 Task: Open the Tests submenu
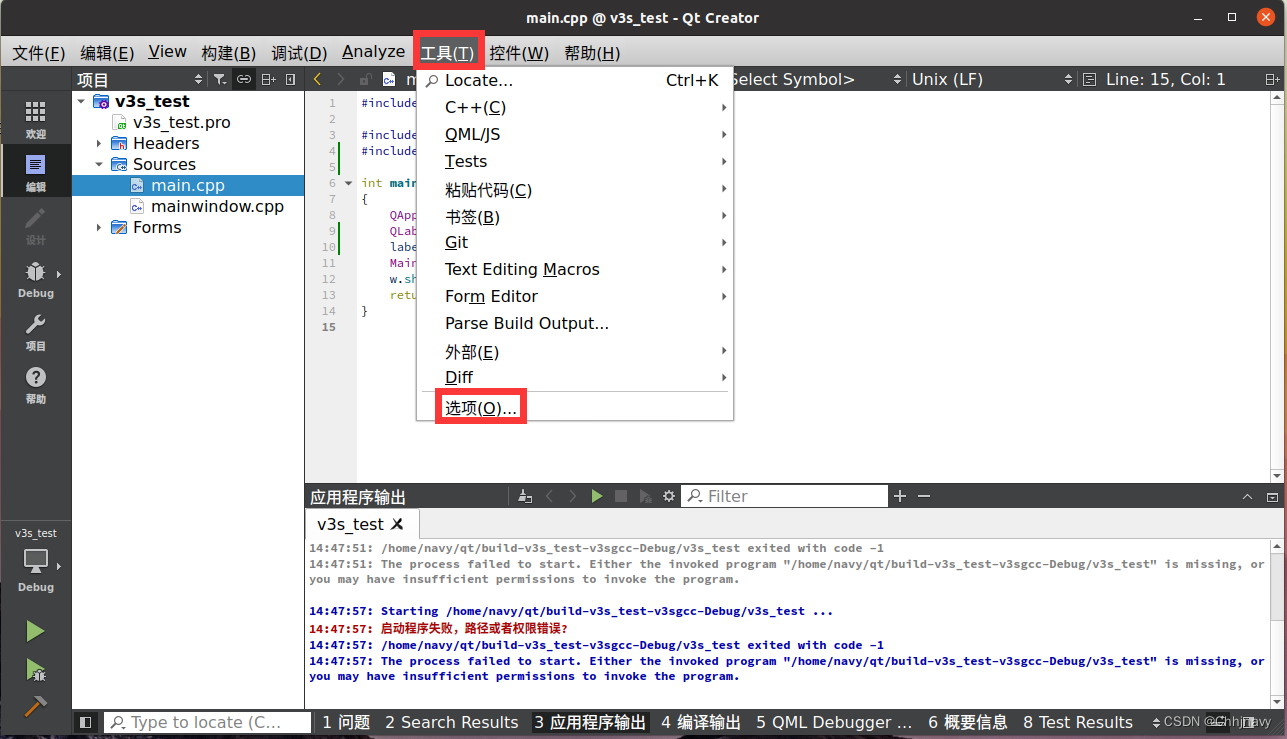(575, 161)
